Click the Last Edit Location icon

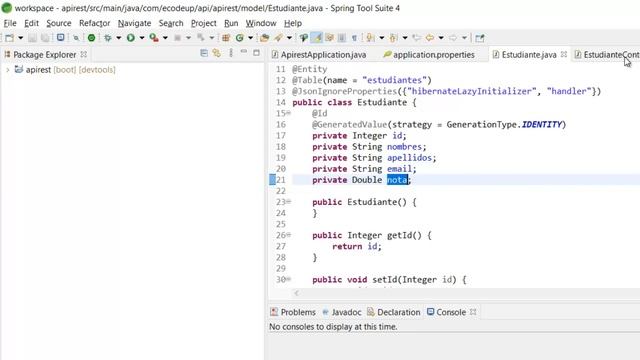coord(416,38)
